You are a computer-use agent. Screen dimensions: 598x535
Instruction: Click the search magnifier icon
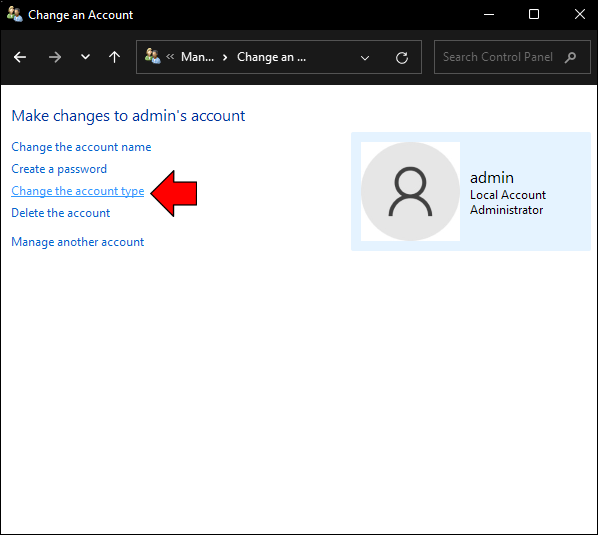[x=571, y=57]
